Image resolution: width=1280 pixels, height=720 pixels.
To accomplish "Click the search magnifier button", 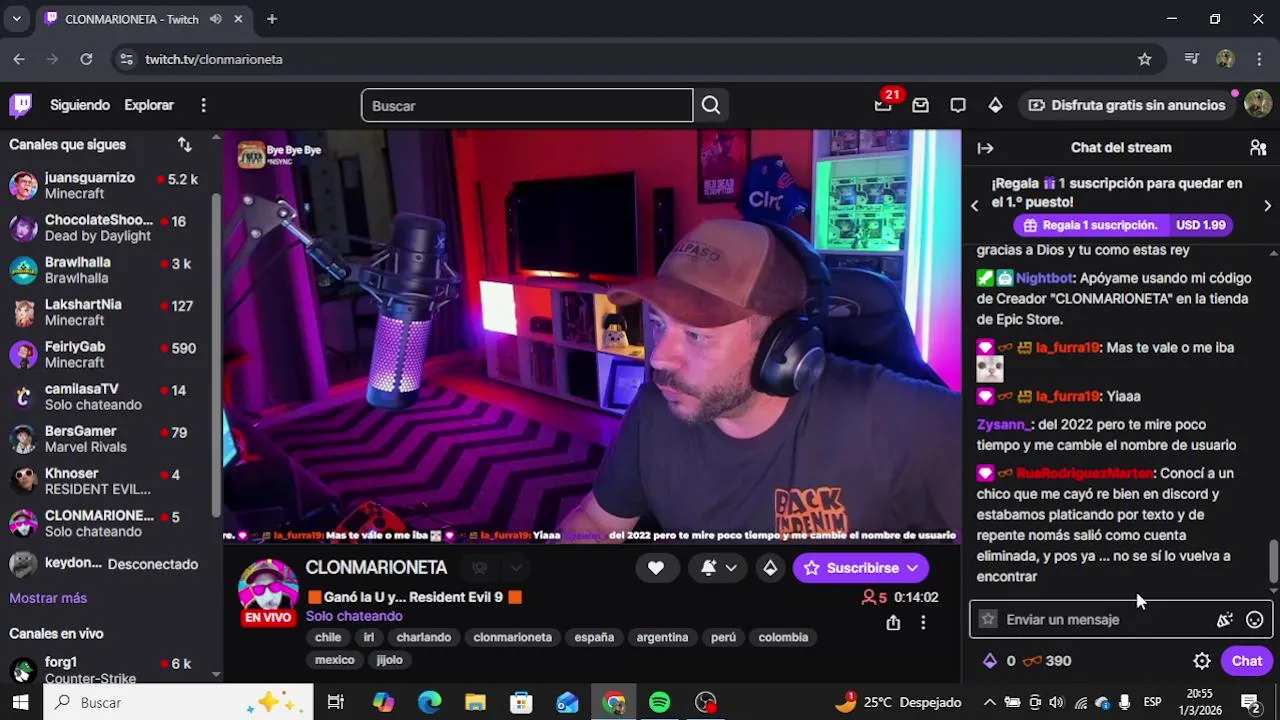I will [711, 105].
